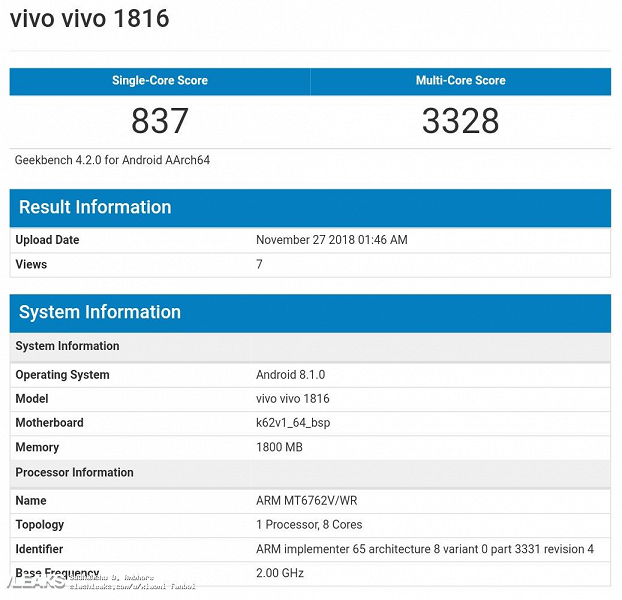Select the 'Single-Core Score' header
Viewport: 622px width, 600px height.
[x=160, y=81]
